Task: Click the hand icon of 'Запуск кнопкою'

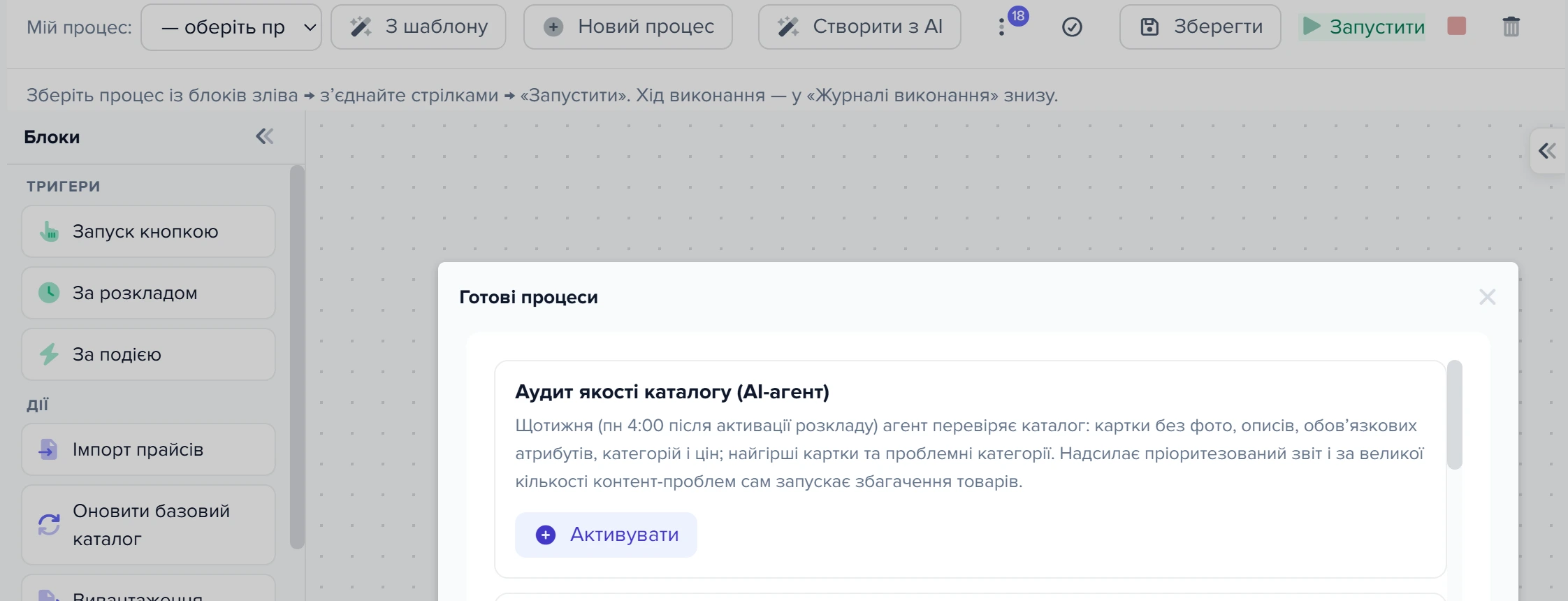Action: pyautogui.click(x=49, y=231)
